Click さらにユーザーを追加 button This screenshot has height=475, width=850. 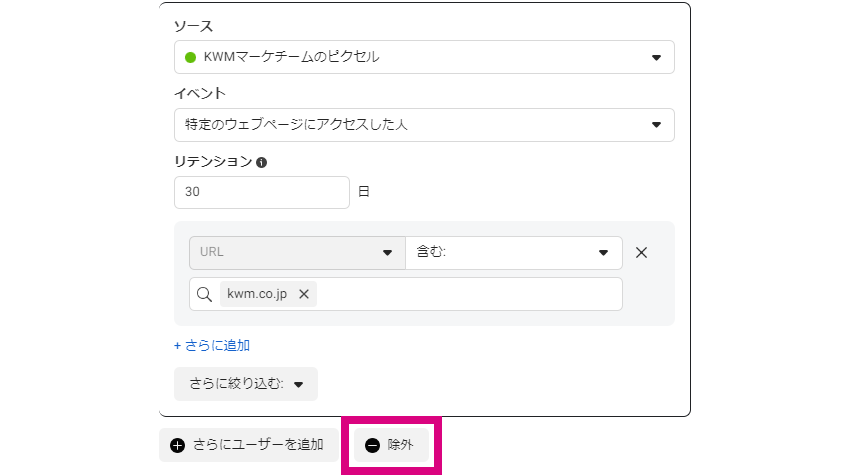pyautogui.click(x=249, y=445)
